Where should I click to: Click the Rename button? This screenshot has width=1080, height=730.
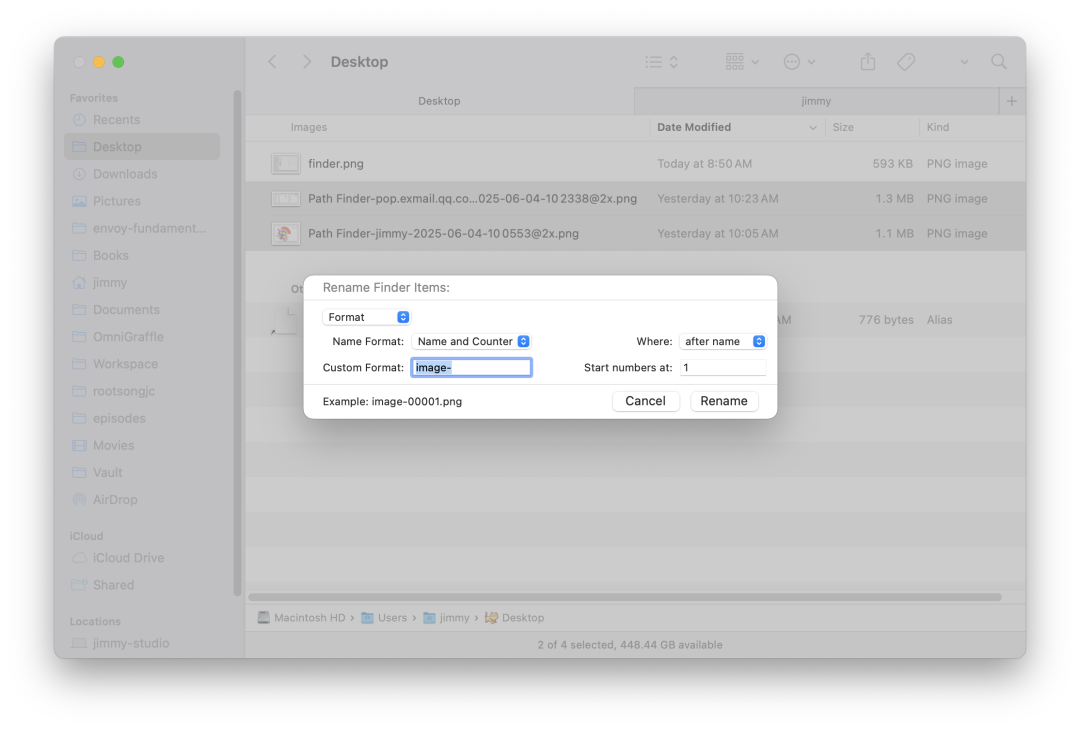[x=724, y=401]
